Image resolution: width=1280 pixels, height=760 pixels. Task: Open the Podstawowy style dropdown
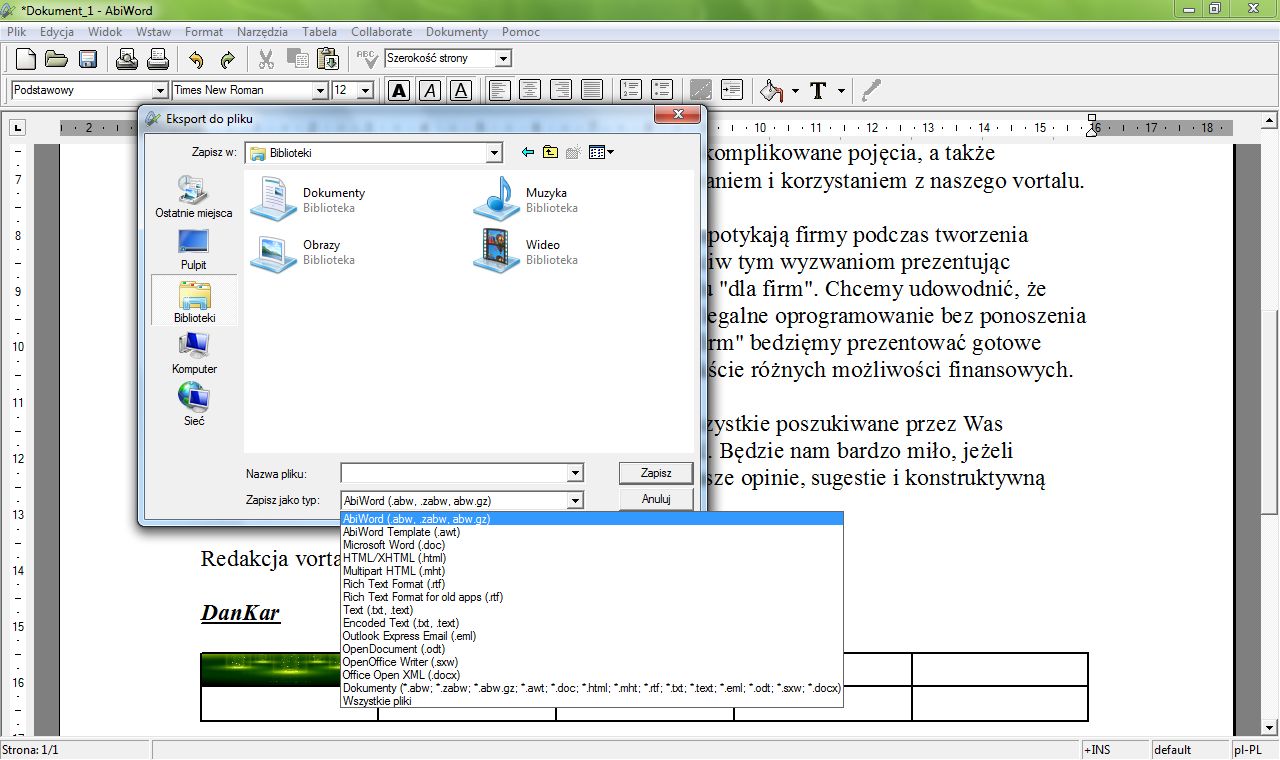[x=159, y=90]
